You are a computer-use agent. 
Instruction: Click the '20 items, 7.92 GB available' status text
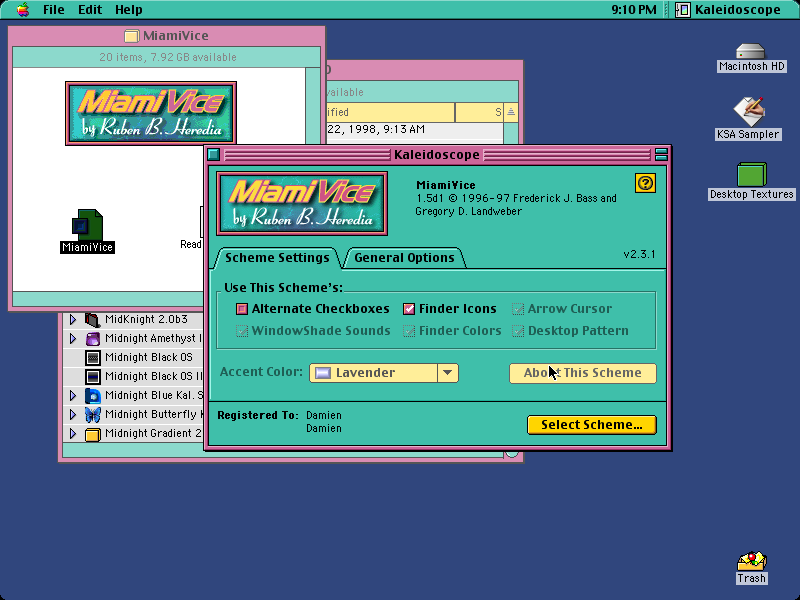coord(168,57)
